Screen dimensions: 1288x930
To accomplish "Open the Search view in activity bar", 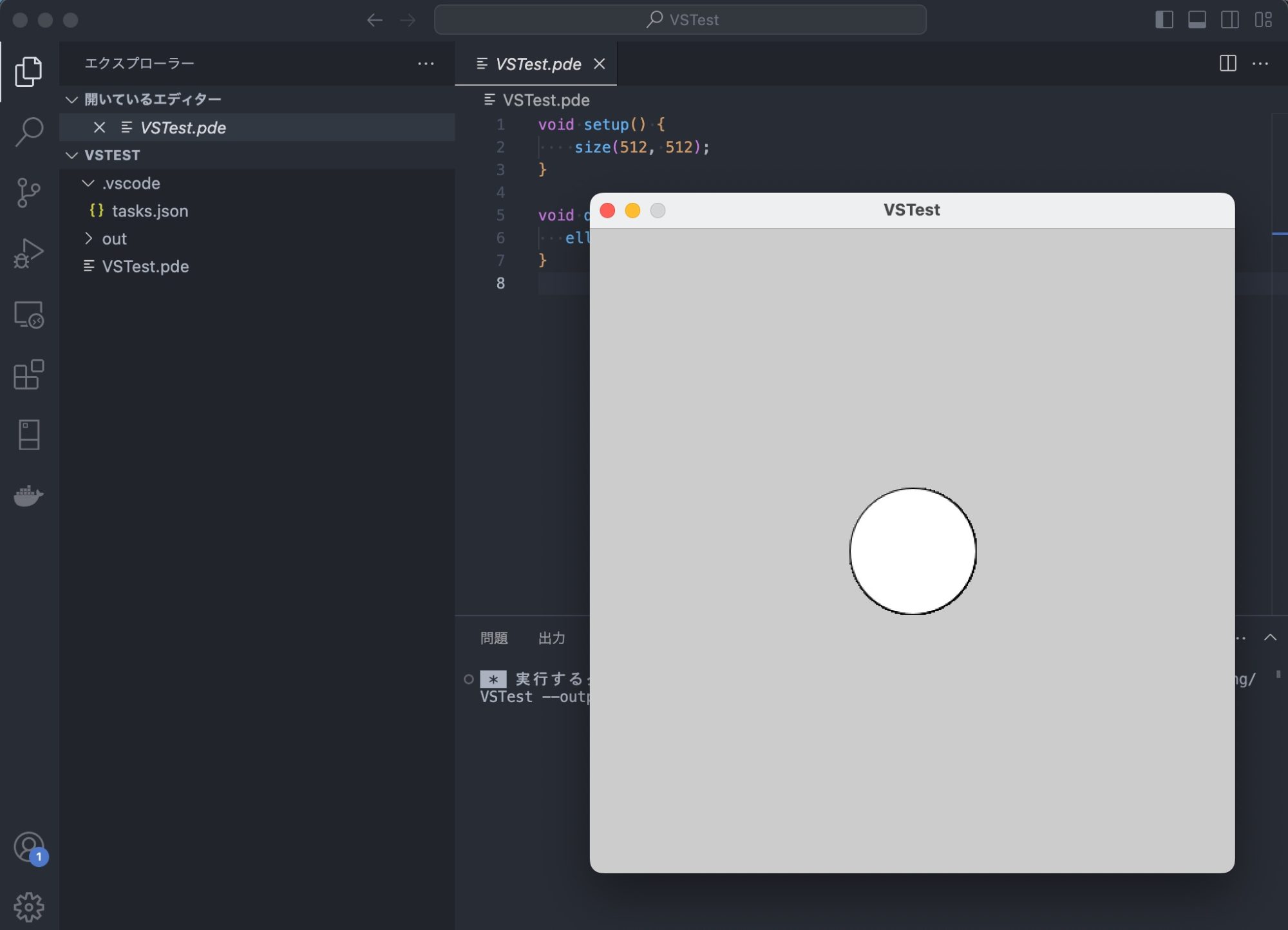I will 29,131.
